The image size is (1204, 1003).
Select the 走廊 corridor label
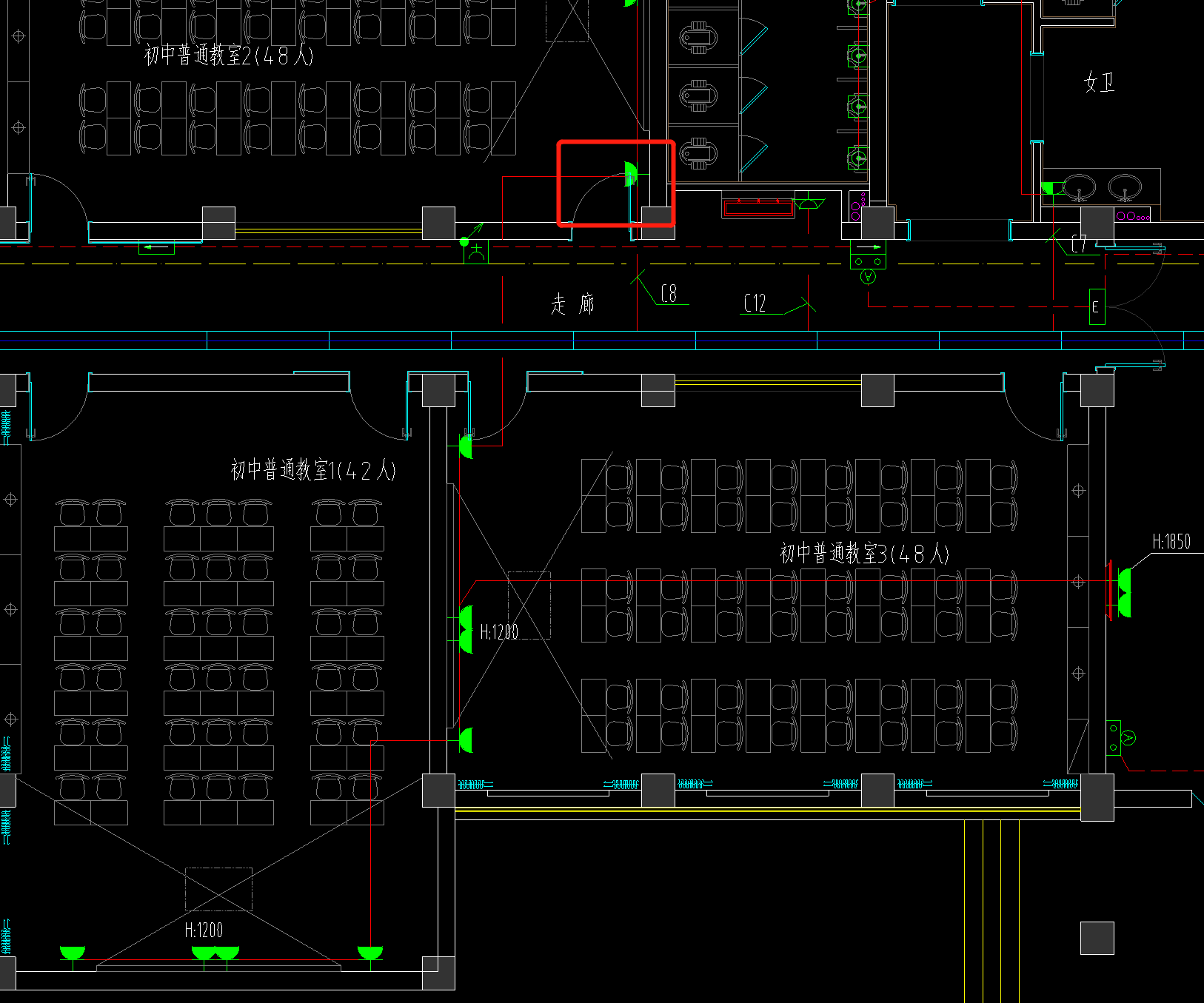click(x=572, y=303)
